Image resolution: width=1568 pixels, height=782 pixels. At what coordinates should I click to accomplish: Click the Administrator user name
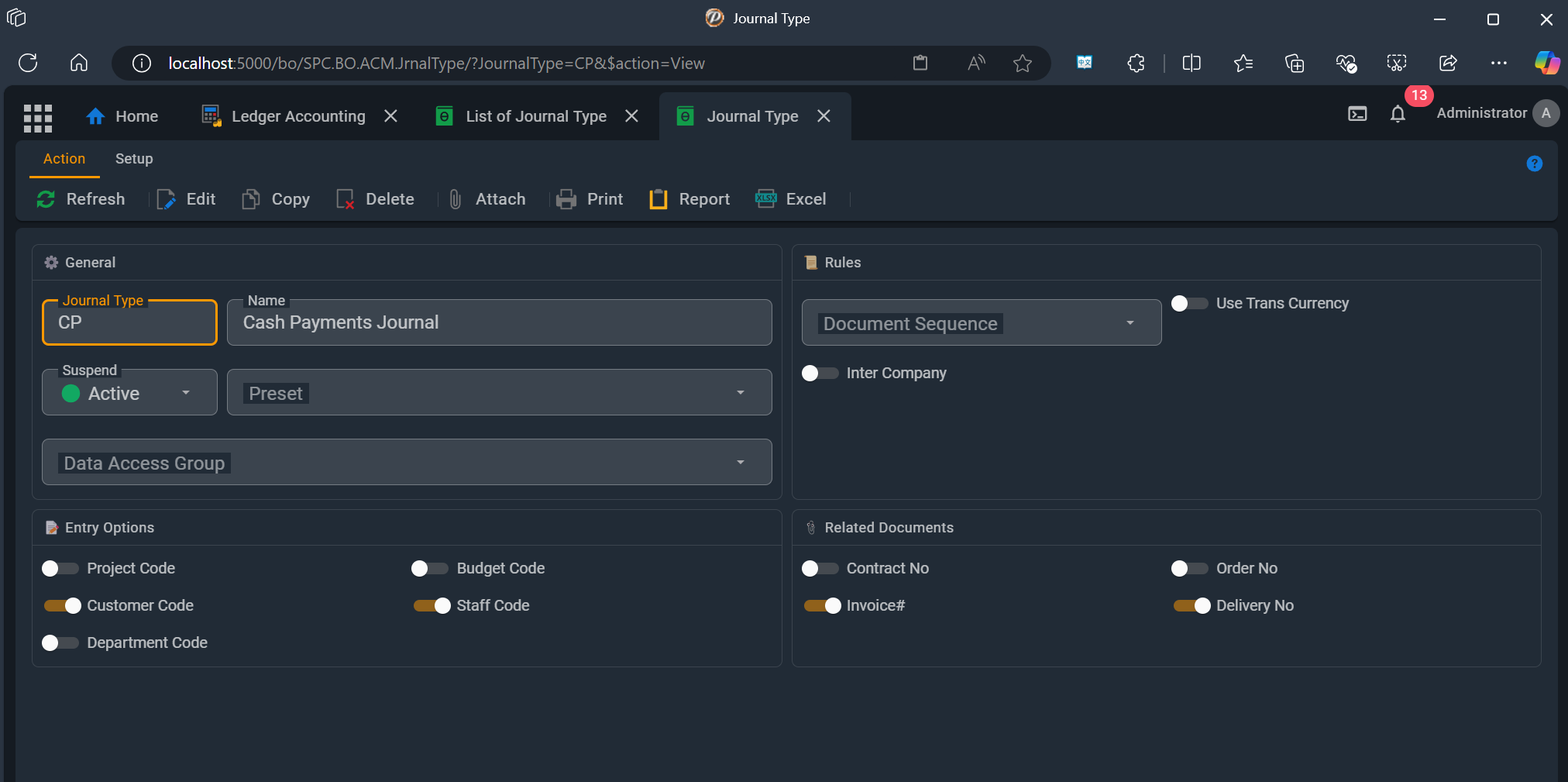[x=1481, y=113]
